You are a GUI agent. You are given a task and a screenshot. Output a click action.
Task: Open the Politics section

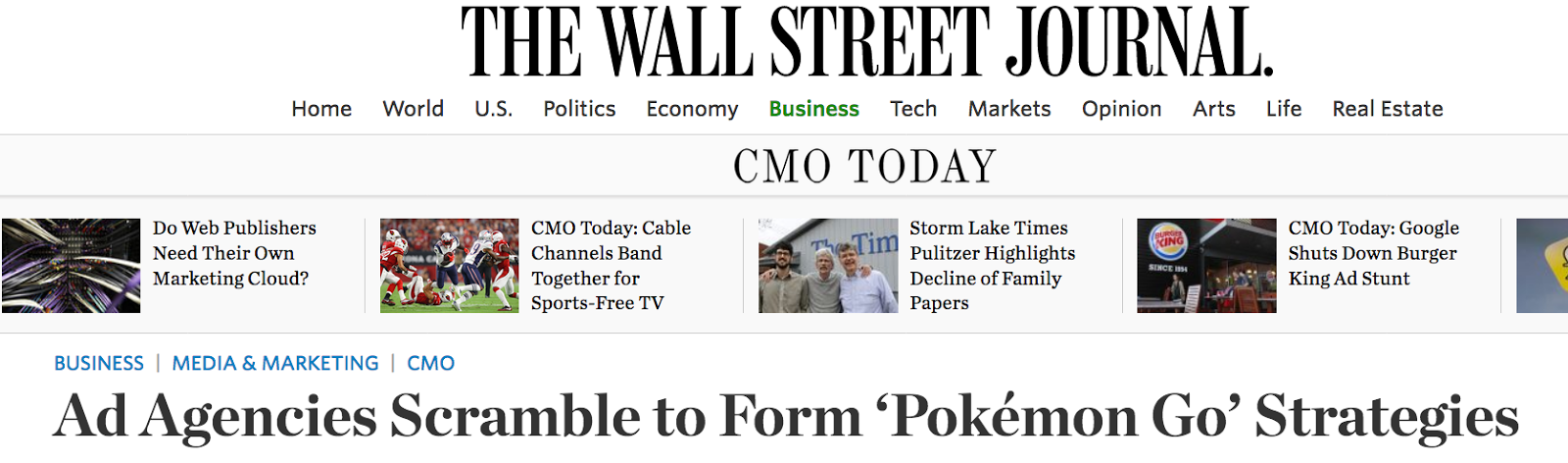click(579, 109)
